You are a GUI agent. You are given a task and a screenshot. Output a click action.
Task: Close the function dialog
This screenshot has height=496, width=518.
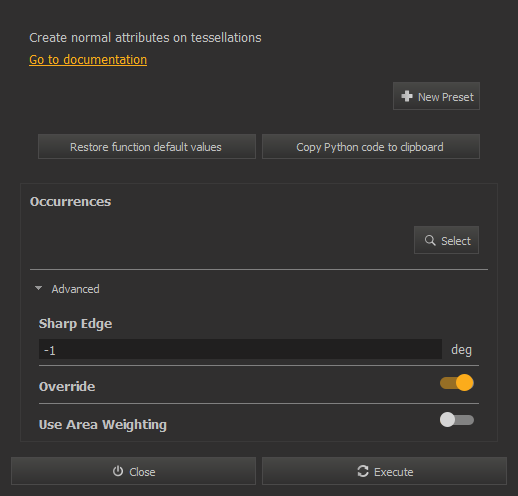(133, 471)
